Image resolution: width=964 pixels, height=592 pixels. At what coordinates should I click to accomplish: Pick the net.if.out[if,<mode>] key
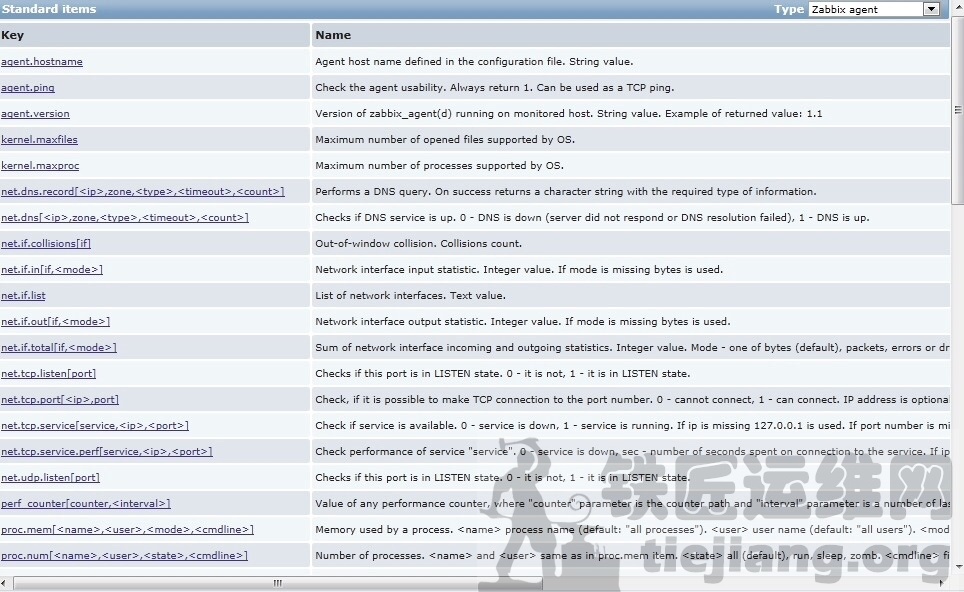(x=55, y=322)
